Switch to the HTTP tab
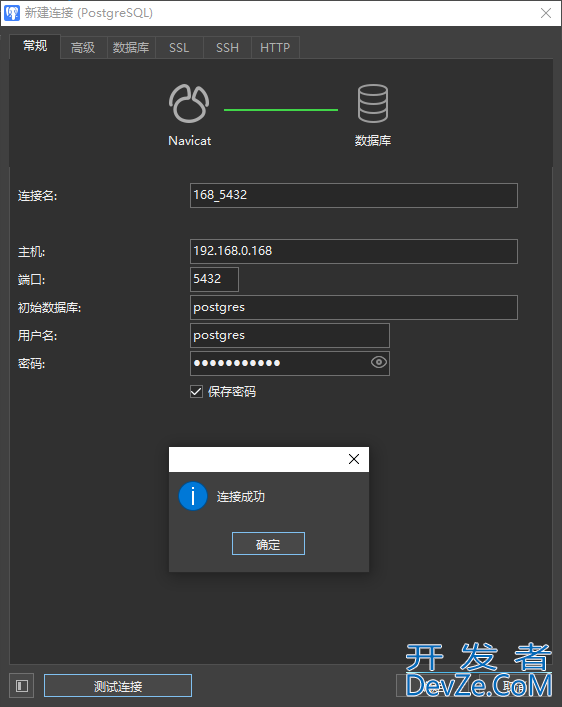This screenshot has height=707, width=562. (x=275, y=47)
